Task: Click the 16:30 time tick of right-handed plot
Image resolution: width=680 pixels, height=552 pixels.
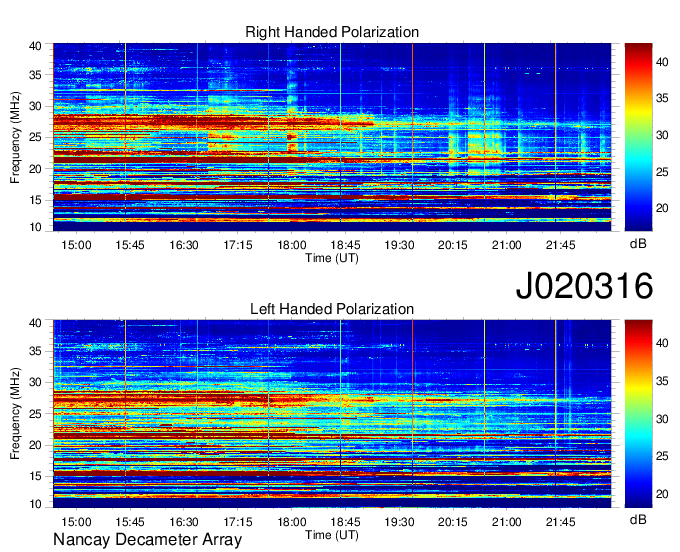Action: [x=184, y=245]
